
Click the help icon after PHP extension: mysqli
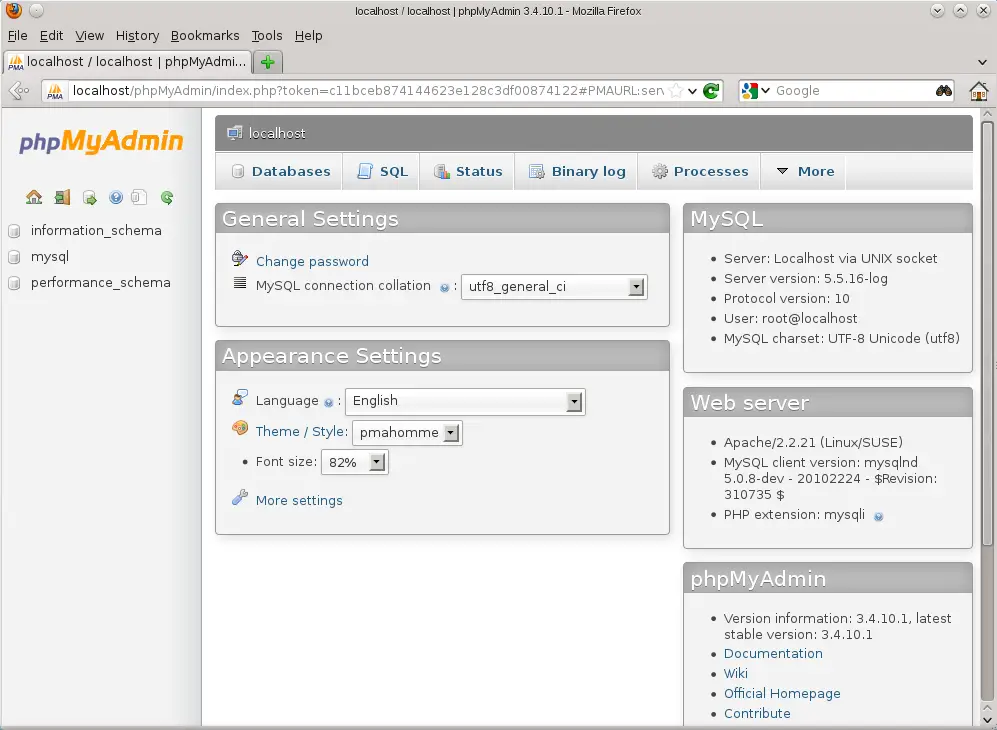click(879, 516)
